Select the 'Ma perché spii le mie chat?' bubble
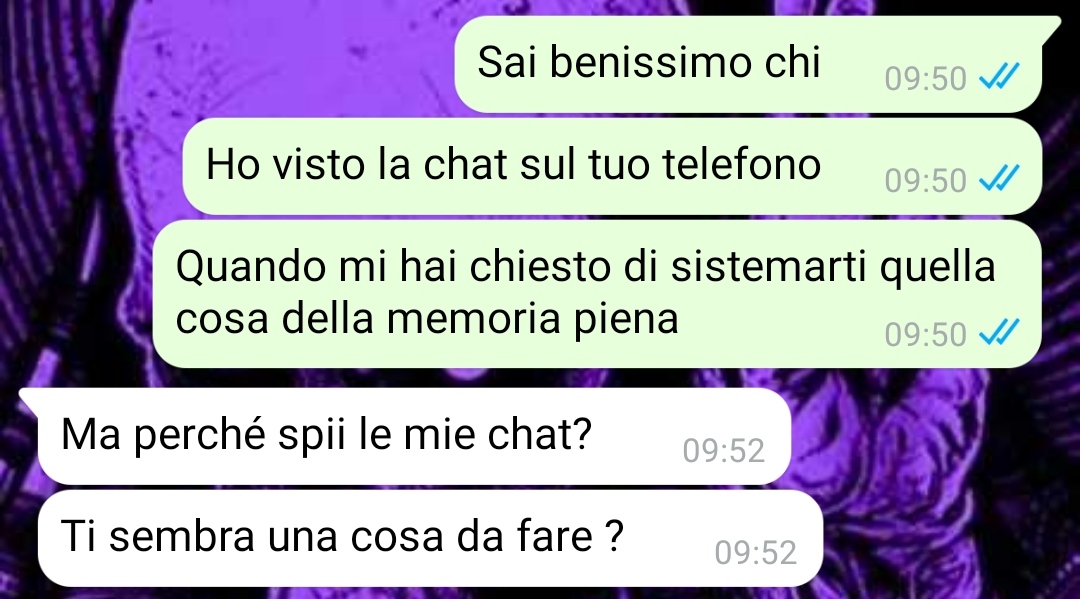This screenshot has width=1080, height=599. pyautogui.click(x=406, y=436)
